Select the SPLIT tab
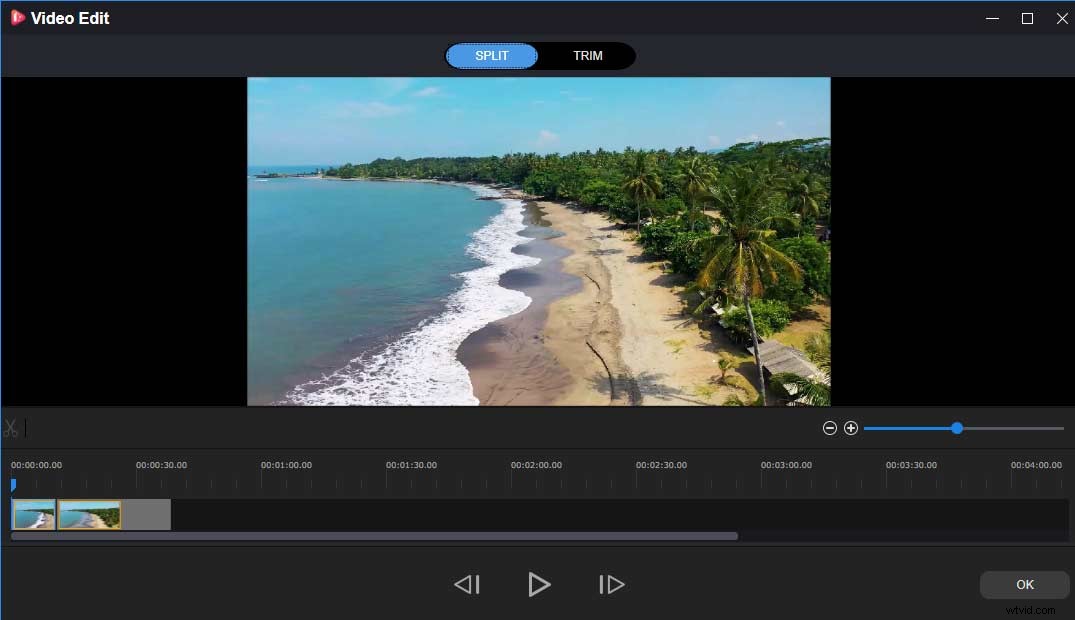 coord(491,55)
